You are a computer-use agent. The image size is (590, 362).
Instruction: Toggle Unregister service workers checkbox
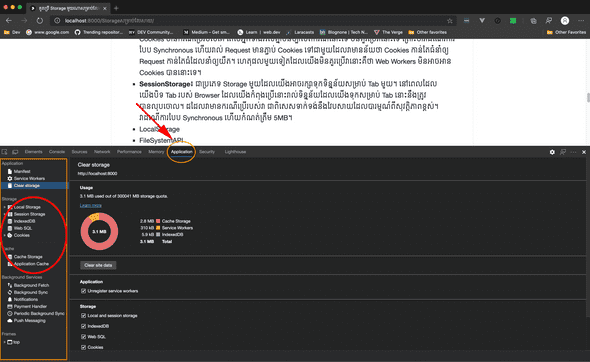click(84, 291)
